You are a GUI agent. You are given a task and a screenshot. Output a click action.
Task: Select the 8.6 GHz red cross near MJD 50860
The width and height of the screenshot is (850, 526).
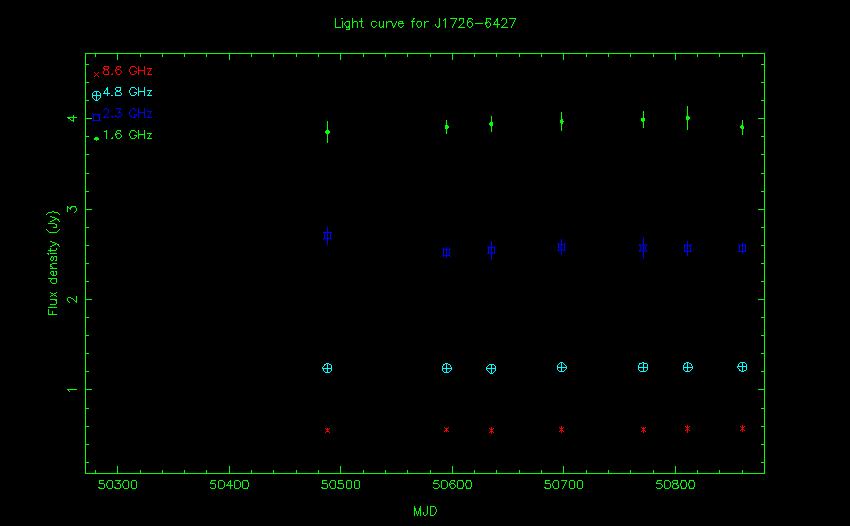pyautogui.click(x=742, y=428)
